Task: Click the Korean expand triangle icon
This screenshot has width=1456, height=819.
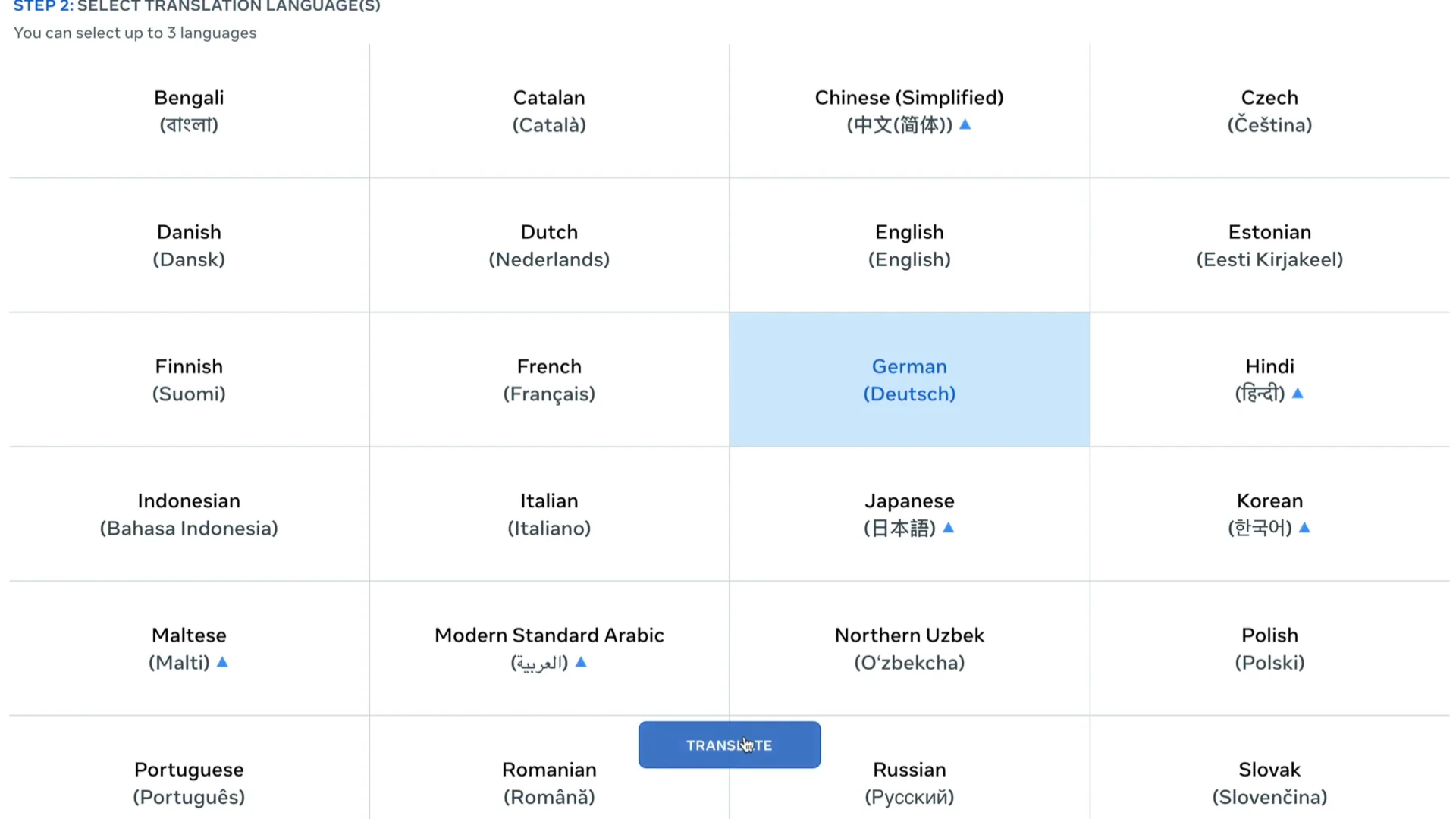Action: coord(1305,529)
